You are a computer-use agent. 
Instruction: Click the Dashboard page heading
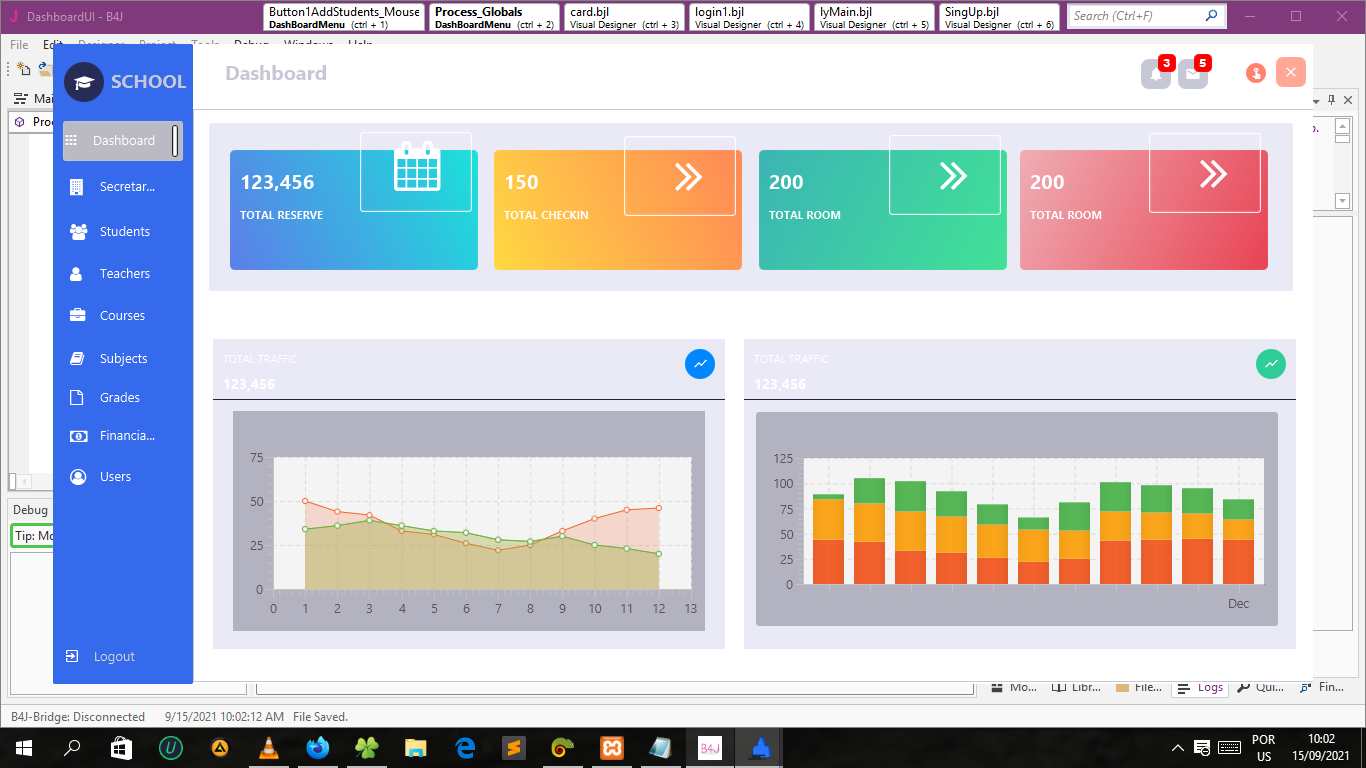click(276, 73)
